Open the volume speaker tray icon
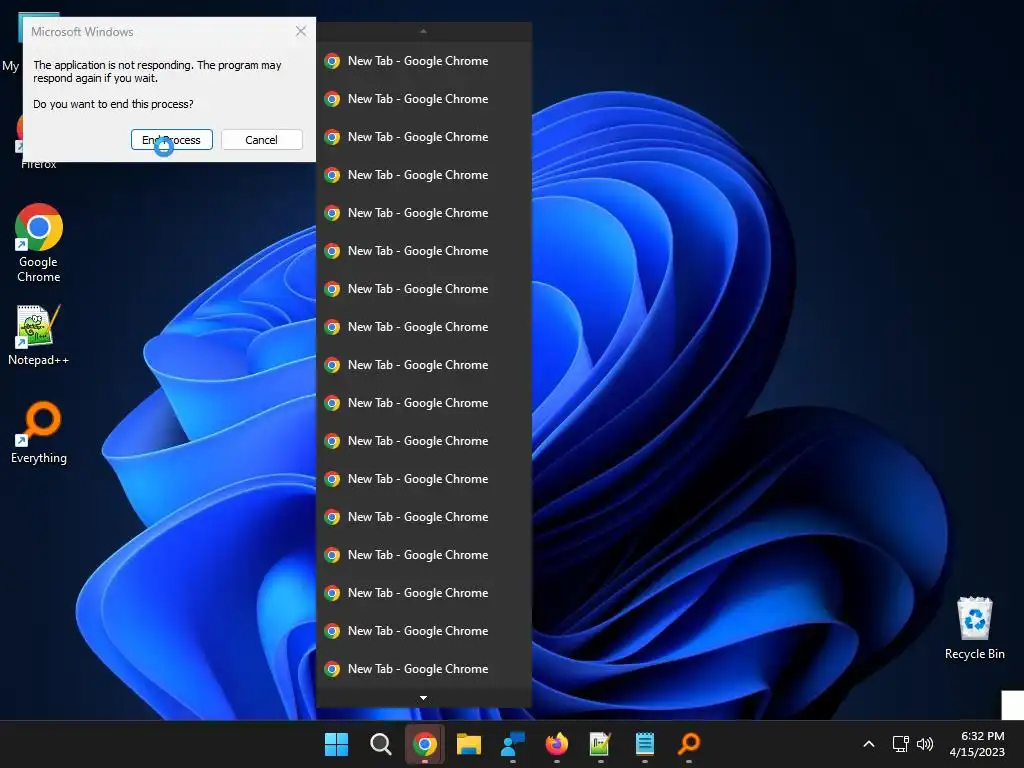1024x768 pixels. tap(925, 744)
